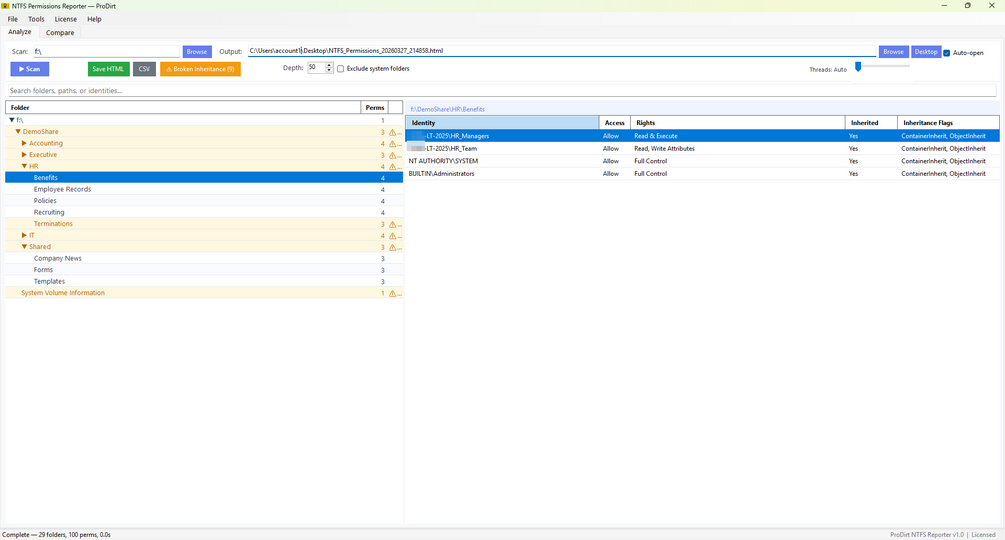Select the Terminations folder

point(204,224)
